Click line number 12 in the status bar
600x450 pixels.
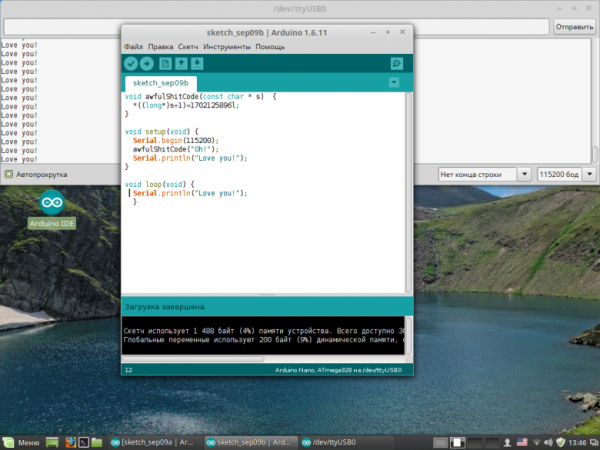[x=129, y=370]
